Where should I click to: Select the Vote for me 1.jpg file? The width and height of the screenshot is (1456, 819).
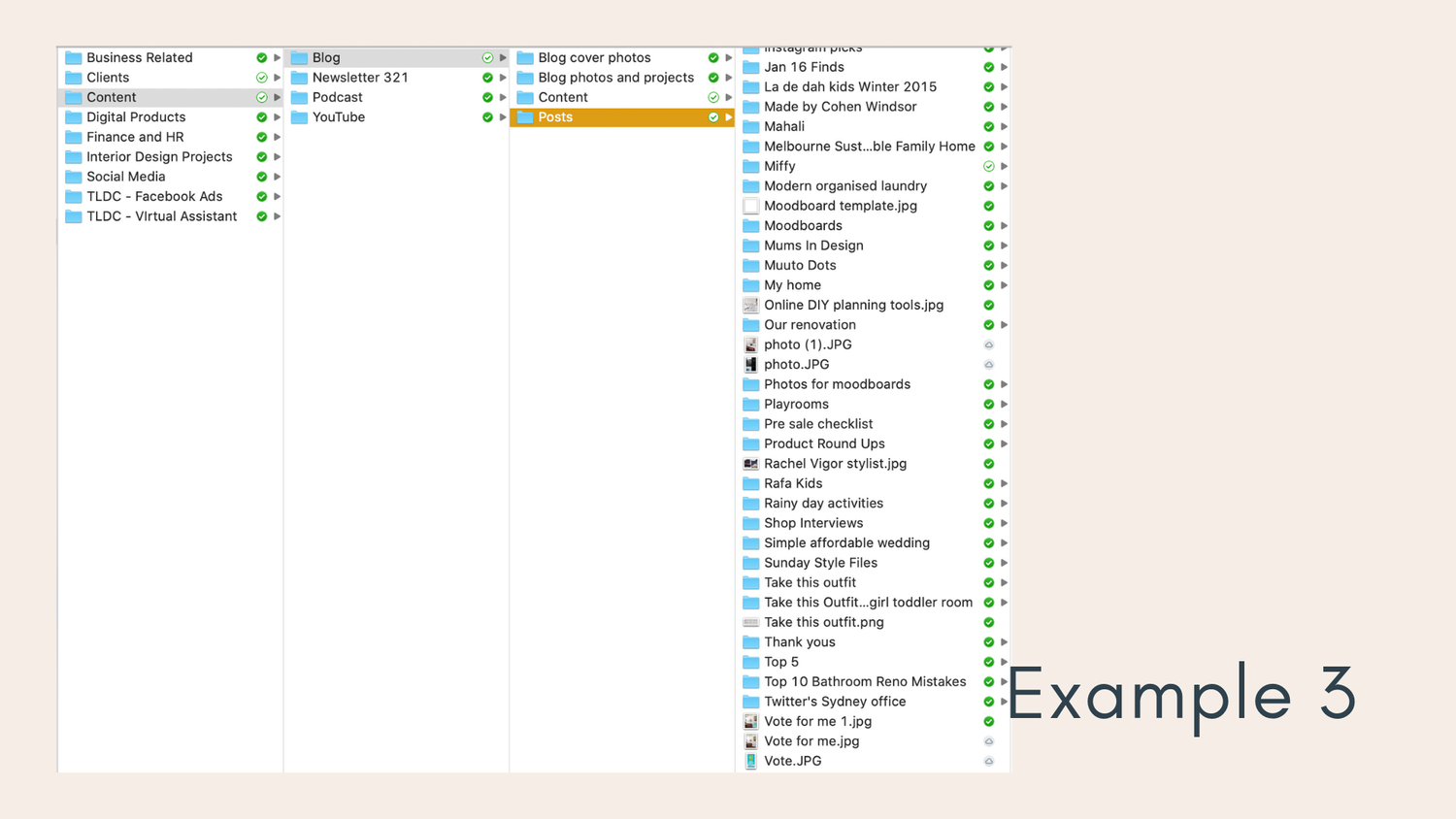point(818,721)
